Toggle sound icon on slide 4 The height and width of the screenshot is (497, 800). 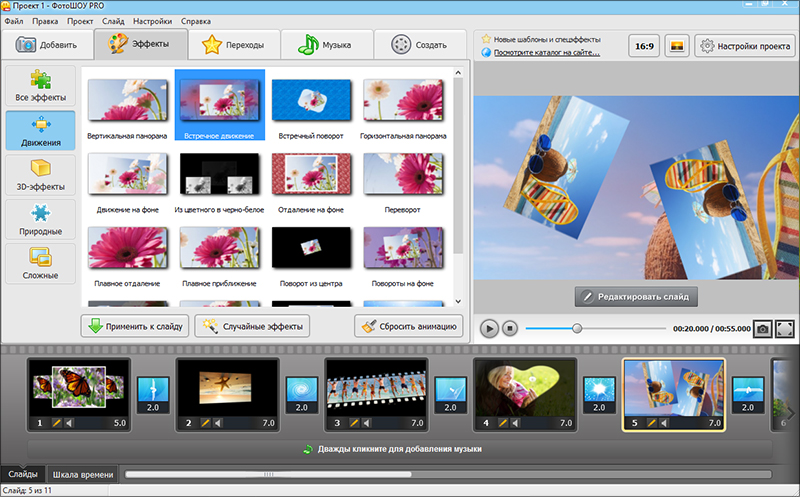pyautogui.click(x=516, y=423)
